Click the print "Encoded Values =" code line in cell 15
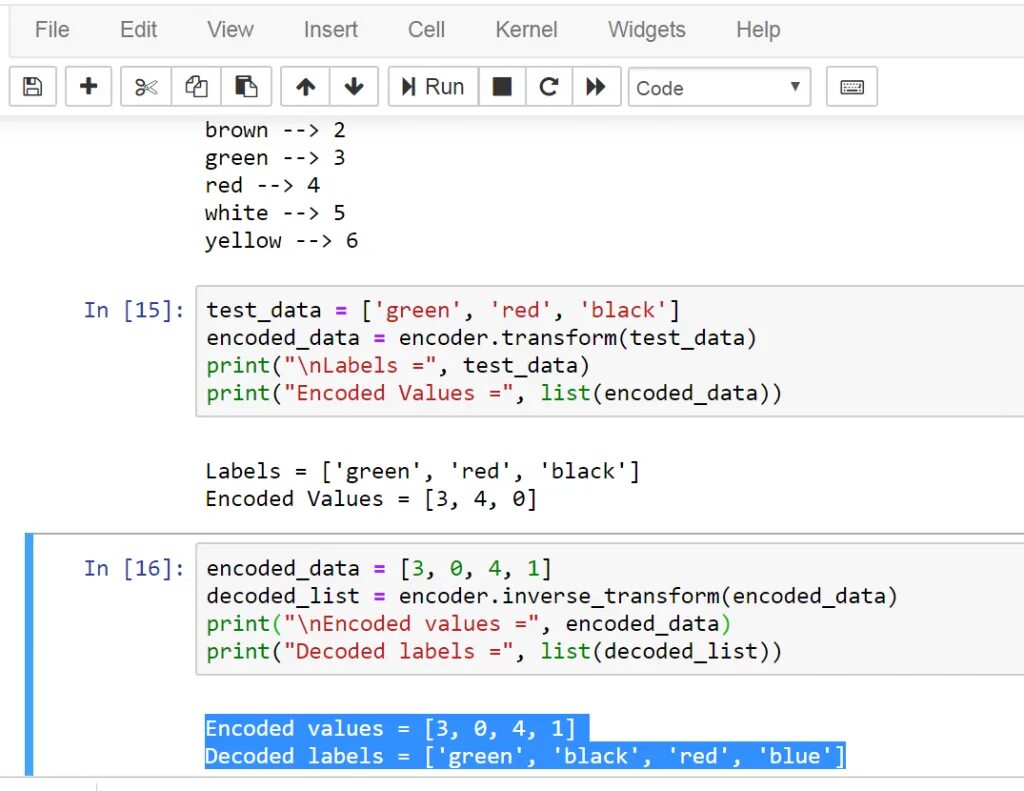The height and width of the screenshot is (791, 1024). click(494, 393)
